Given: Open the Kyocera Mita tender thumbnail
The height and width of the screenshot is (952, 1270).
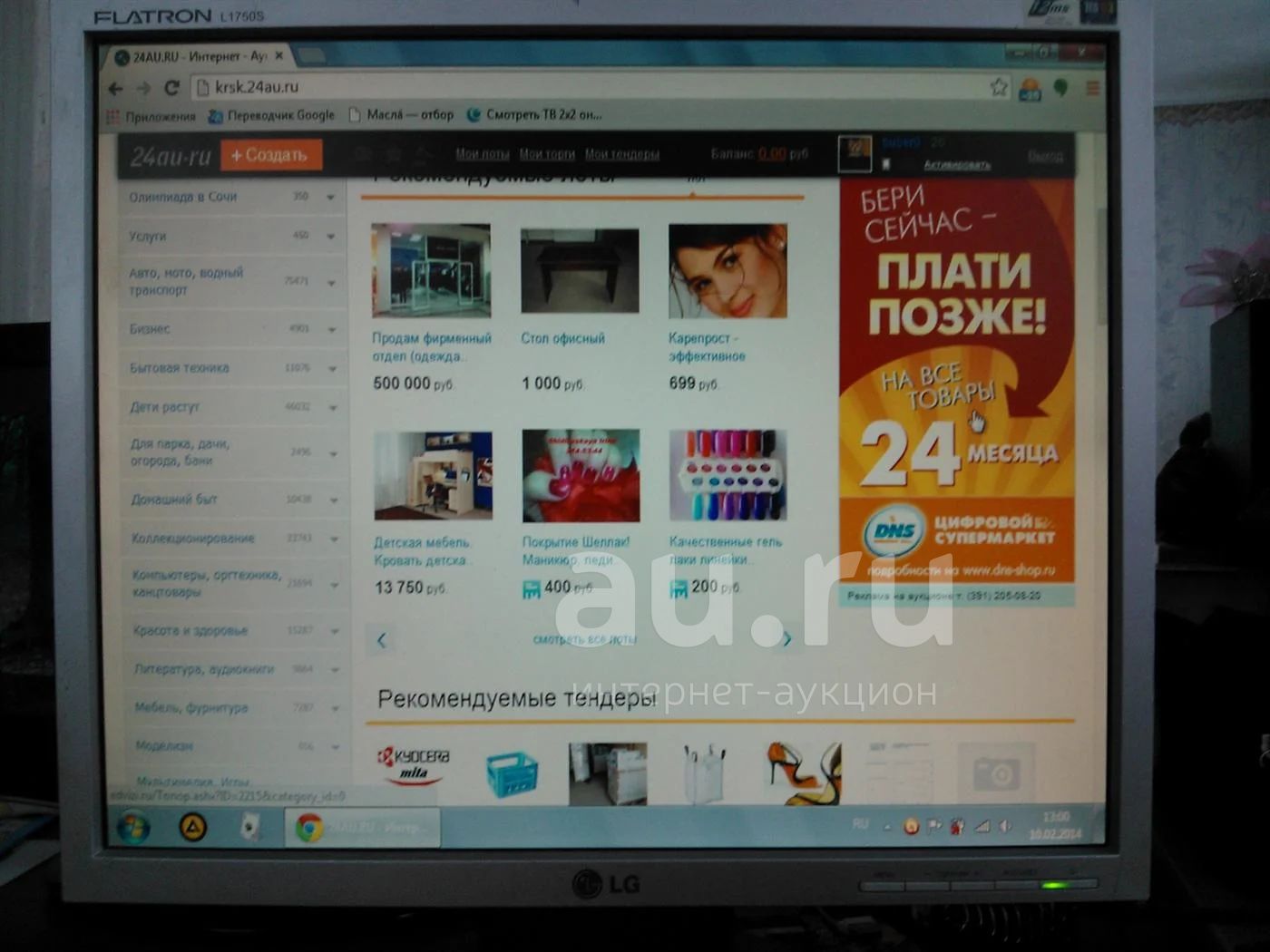Looking at the screenshot, I should [x=412, y=766].
